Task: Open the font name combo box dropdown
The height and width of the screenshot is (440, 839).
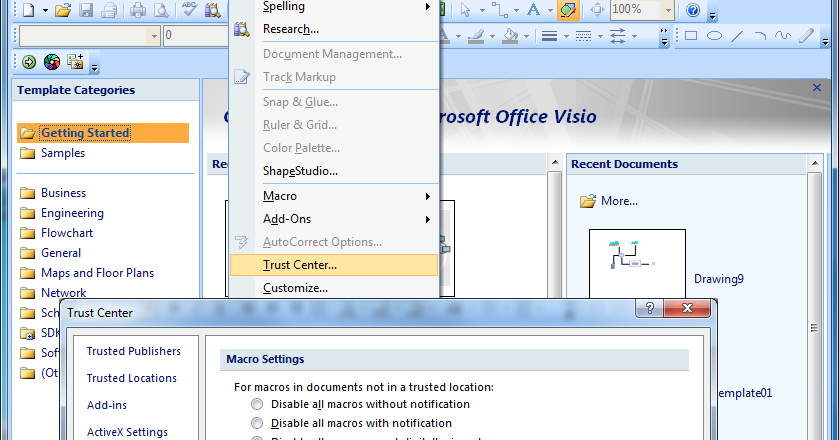Action: point(154,36)
